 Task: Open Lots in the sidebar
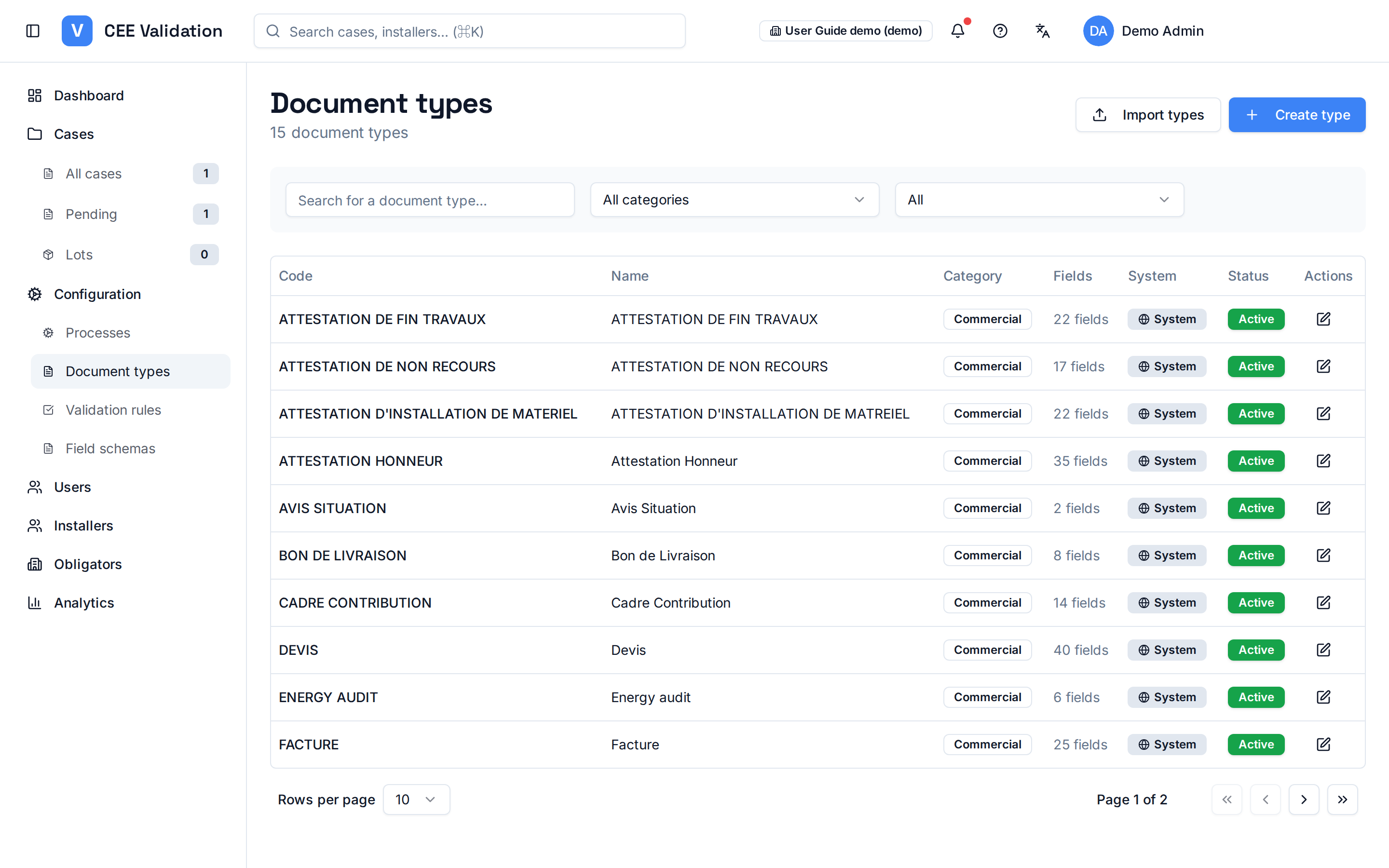pos(79,254)
